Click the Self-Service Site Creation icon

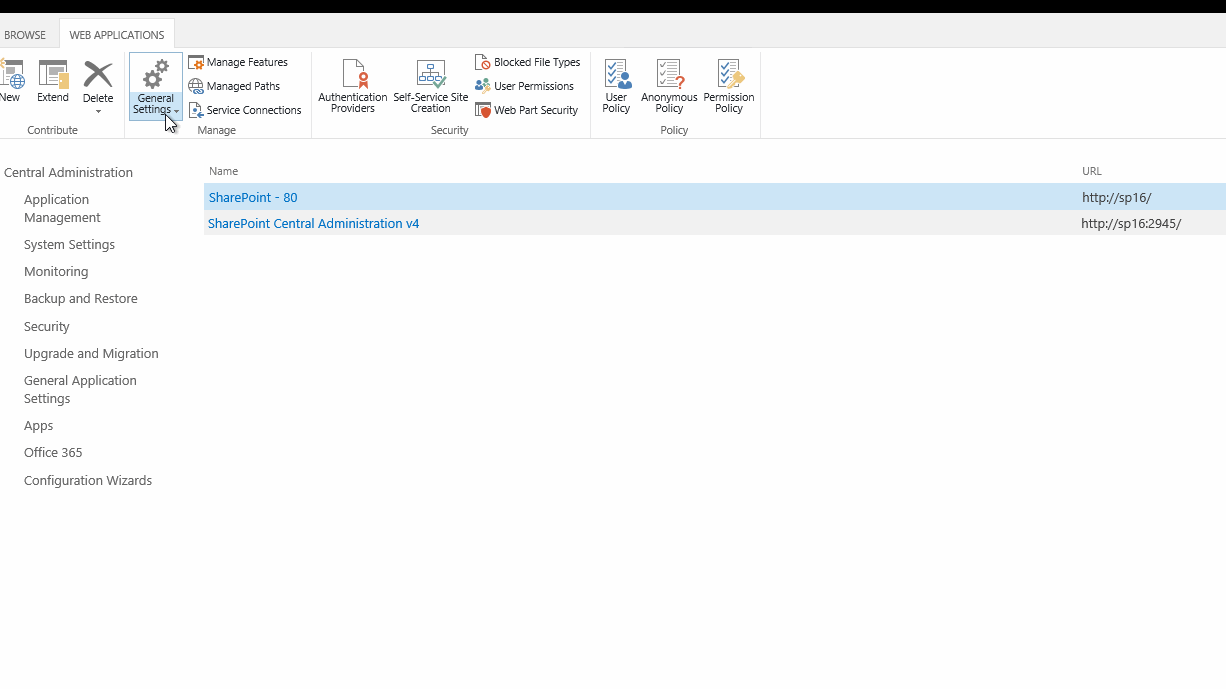430,75
